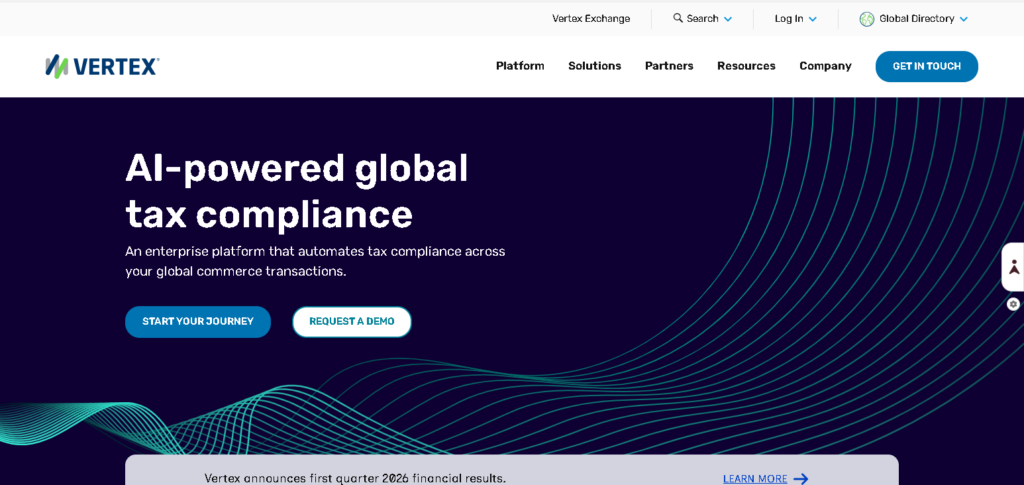Screen dimensions: 1024x485
Task: Open the accessibility widget icon
Action: (1014, 267)
